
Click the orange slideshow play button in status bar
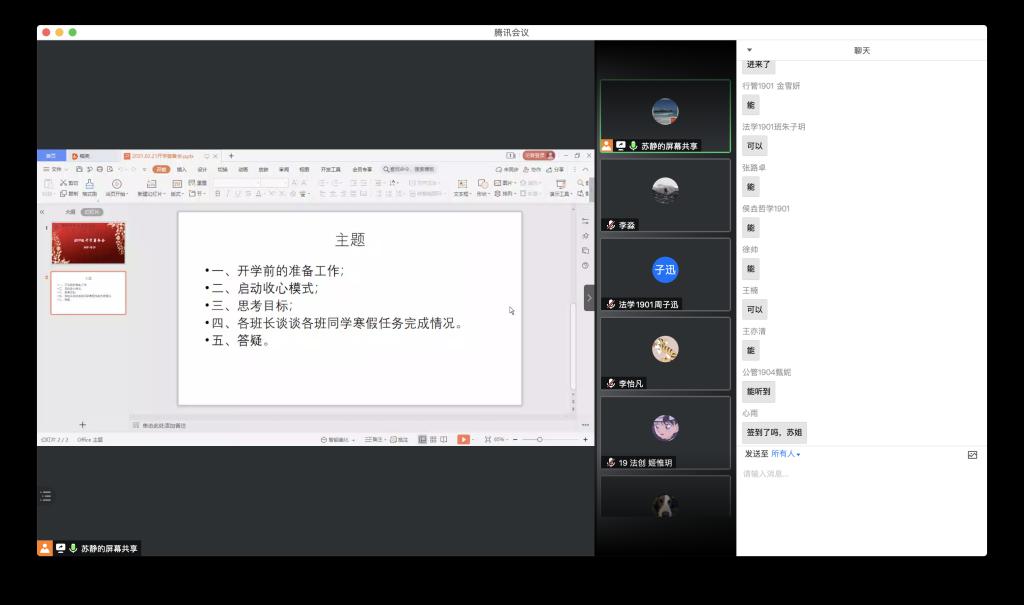(463, 439)
